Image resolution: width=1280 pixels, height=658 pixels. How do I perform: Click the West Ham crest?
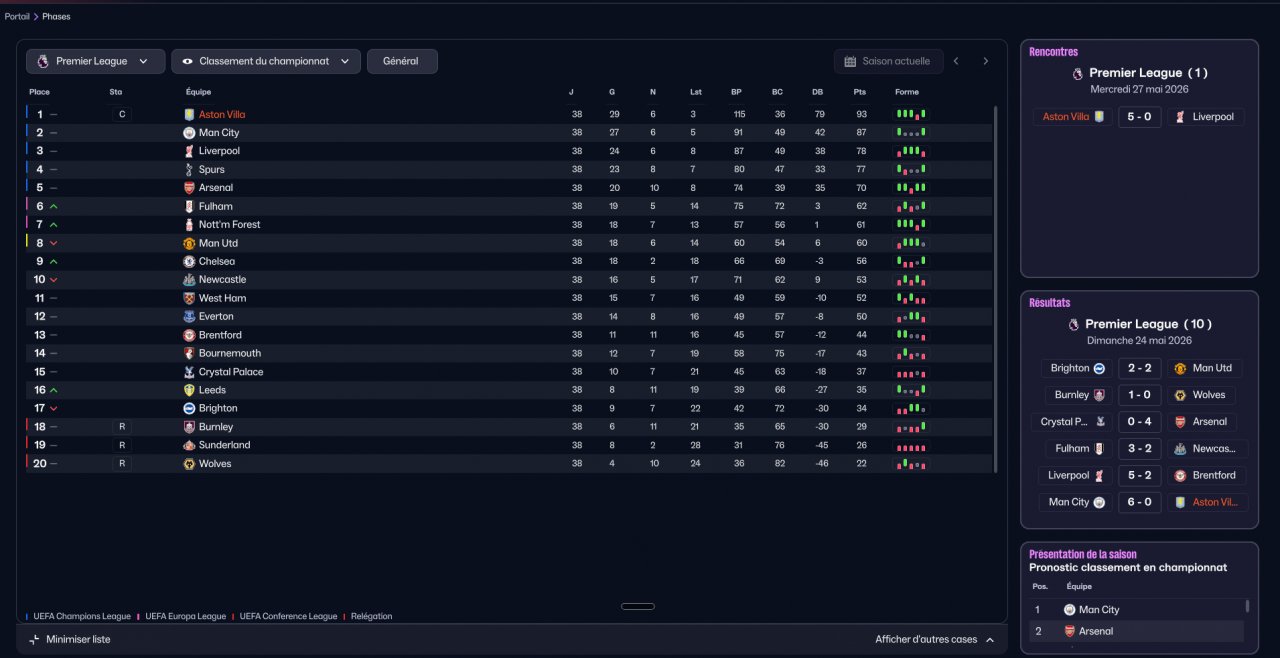[189, 298]
